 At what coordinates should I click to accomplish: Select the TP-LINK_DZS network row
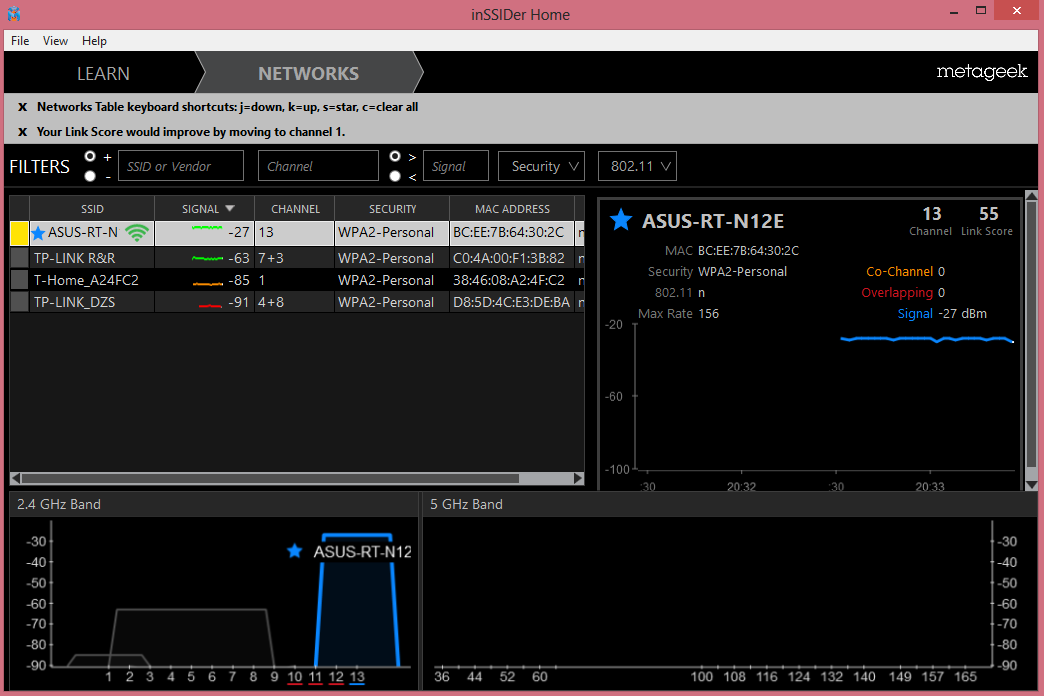coord(297,302)
